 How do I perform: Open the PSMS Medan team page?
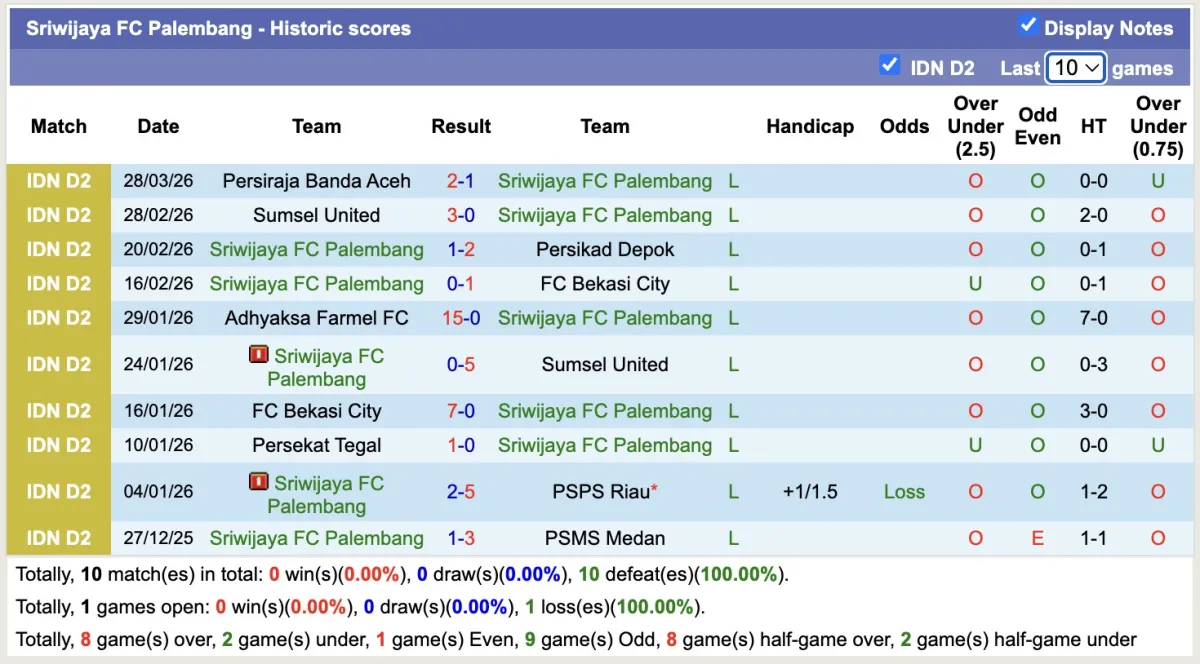604,538
